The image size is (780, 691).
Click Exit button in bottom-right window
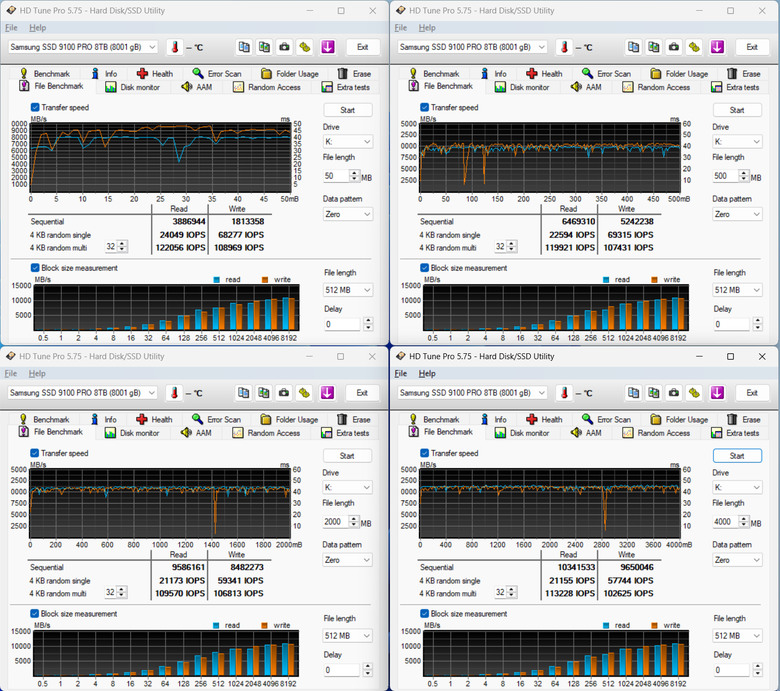click(x=752, y=393)
